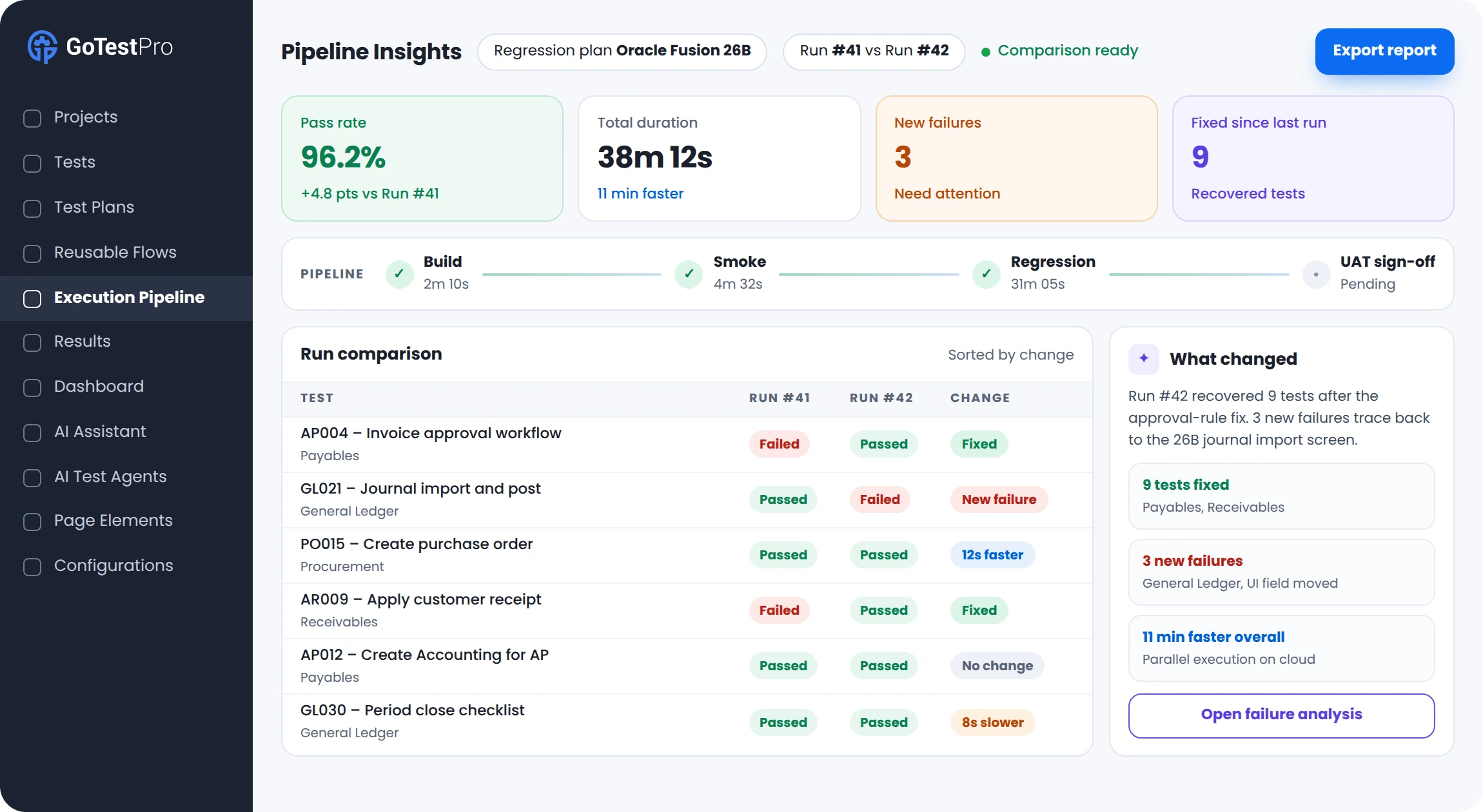Screen dimensions: 1483x812
Task: Open the Pass rate 96.2% card
Action: pyautogui.click(x=422, y=159)
